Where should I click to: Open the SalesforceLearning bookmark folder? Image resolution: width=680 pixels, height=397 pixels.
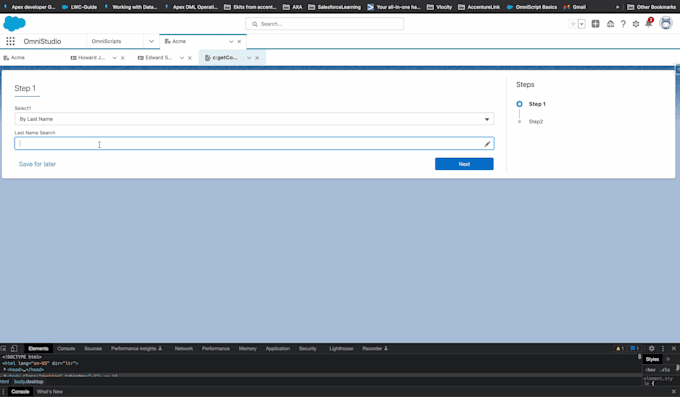334,7
